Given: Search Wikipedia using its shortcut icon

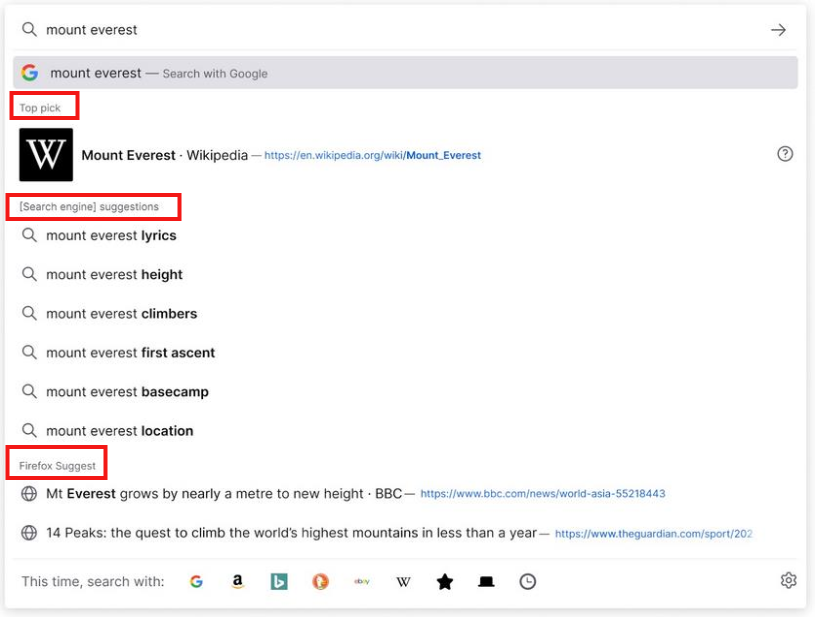Looking at the screenshot, I should [x=403, y=581].
